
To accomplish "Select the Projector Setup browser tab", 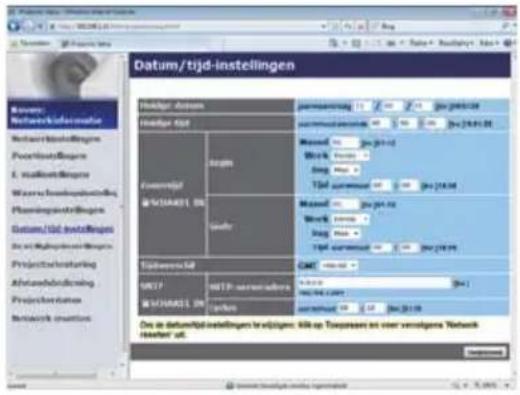I will point(86,44).
